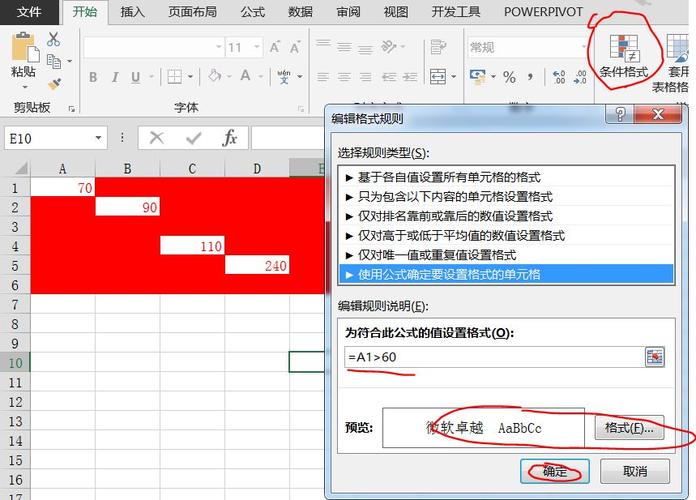696x500 pixels.
Task: Click the formula bar Confirm checkmark icon
Action: click(194, 138)
